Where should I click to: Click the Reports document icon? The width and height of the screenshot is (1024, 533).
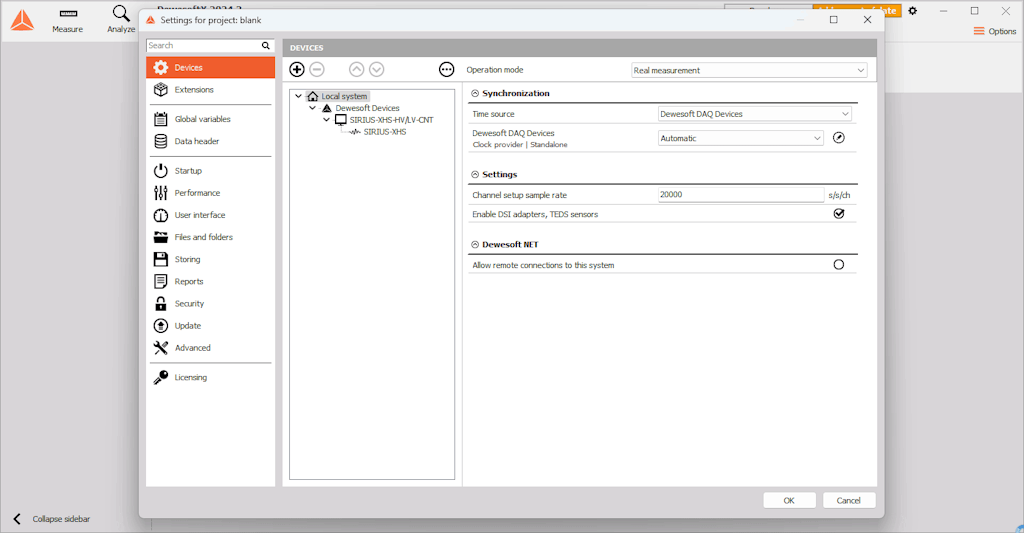161,282
